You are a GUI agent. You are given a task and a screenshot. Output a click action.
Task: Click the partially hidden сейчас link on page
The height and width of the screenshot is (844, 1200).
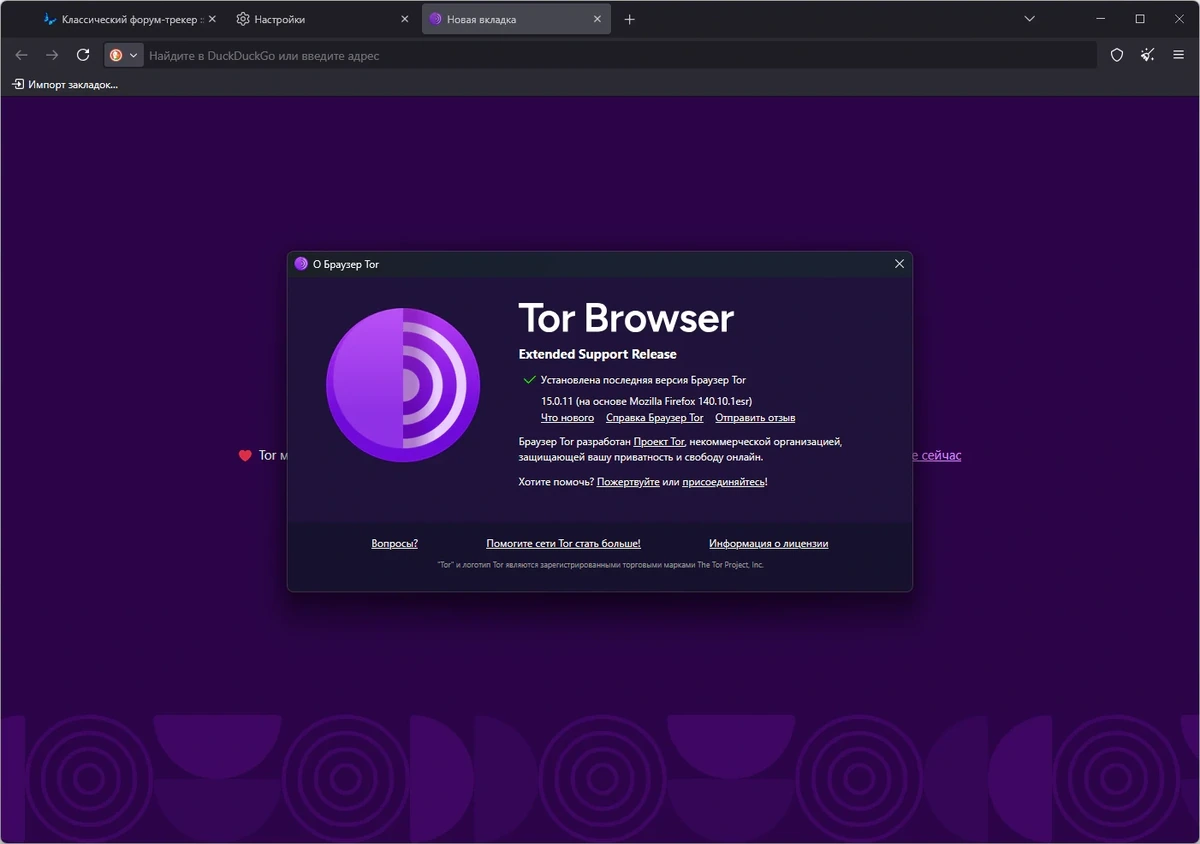pyautogui.click(x=938, y=456)
